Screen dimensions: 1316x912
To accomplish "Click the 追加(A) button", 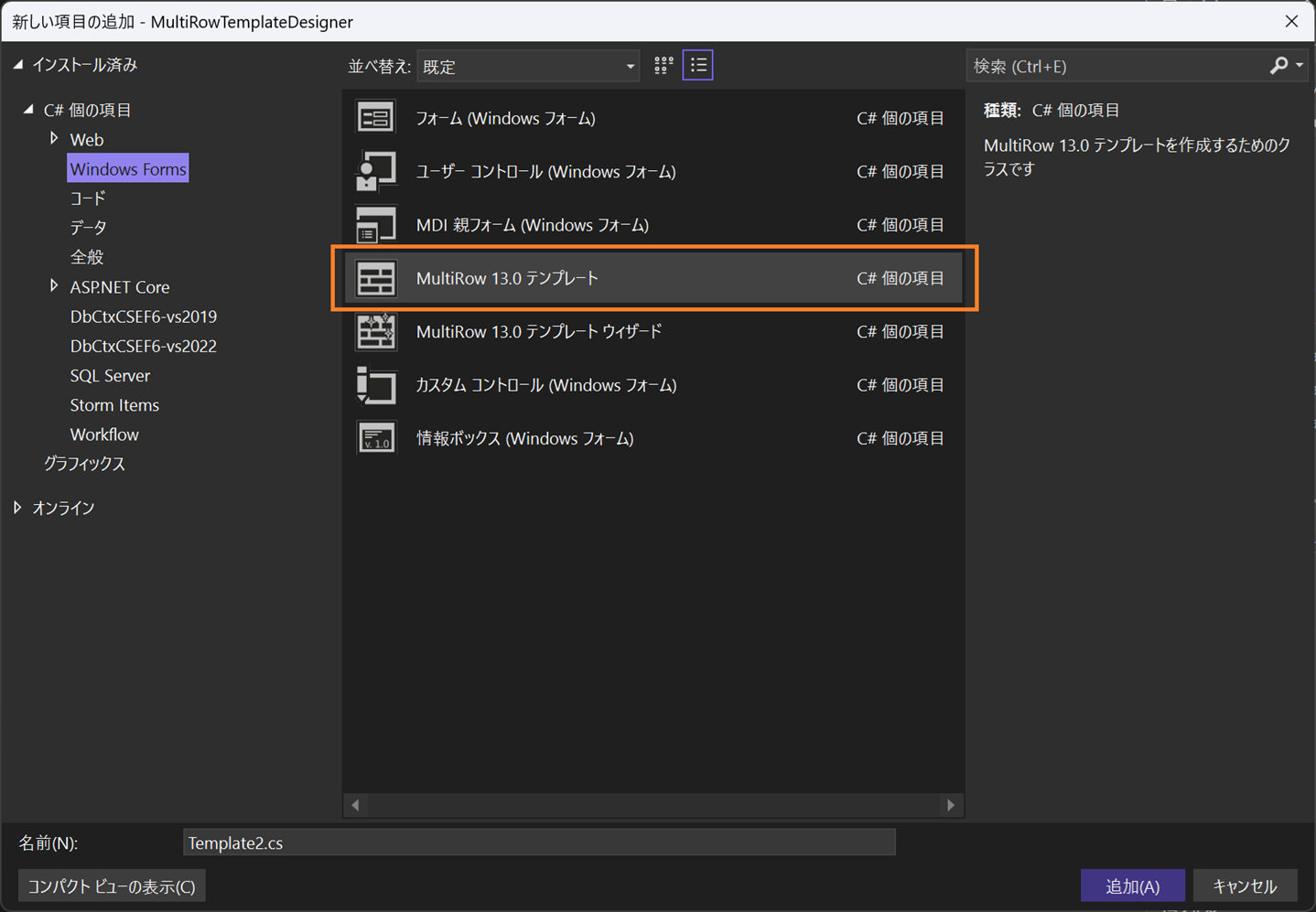I will click(1133, 886).
